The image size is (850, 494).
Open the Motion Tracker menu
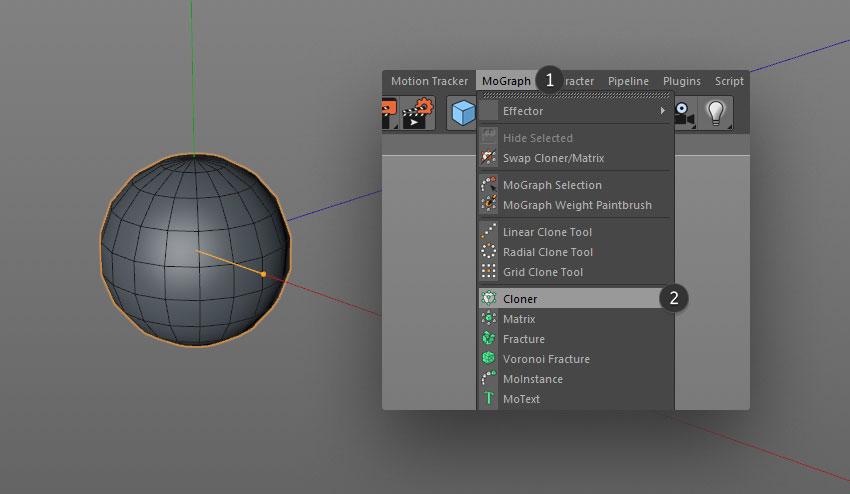429,81
